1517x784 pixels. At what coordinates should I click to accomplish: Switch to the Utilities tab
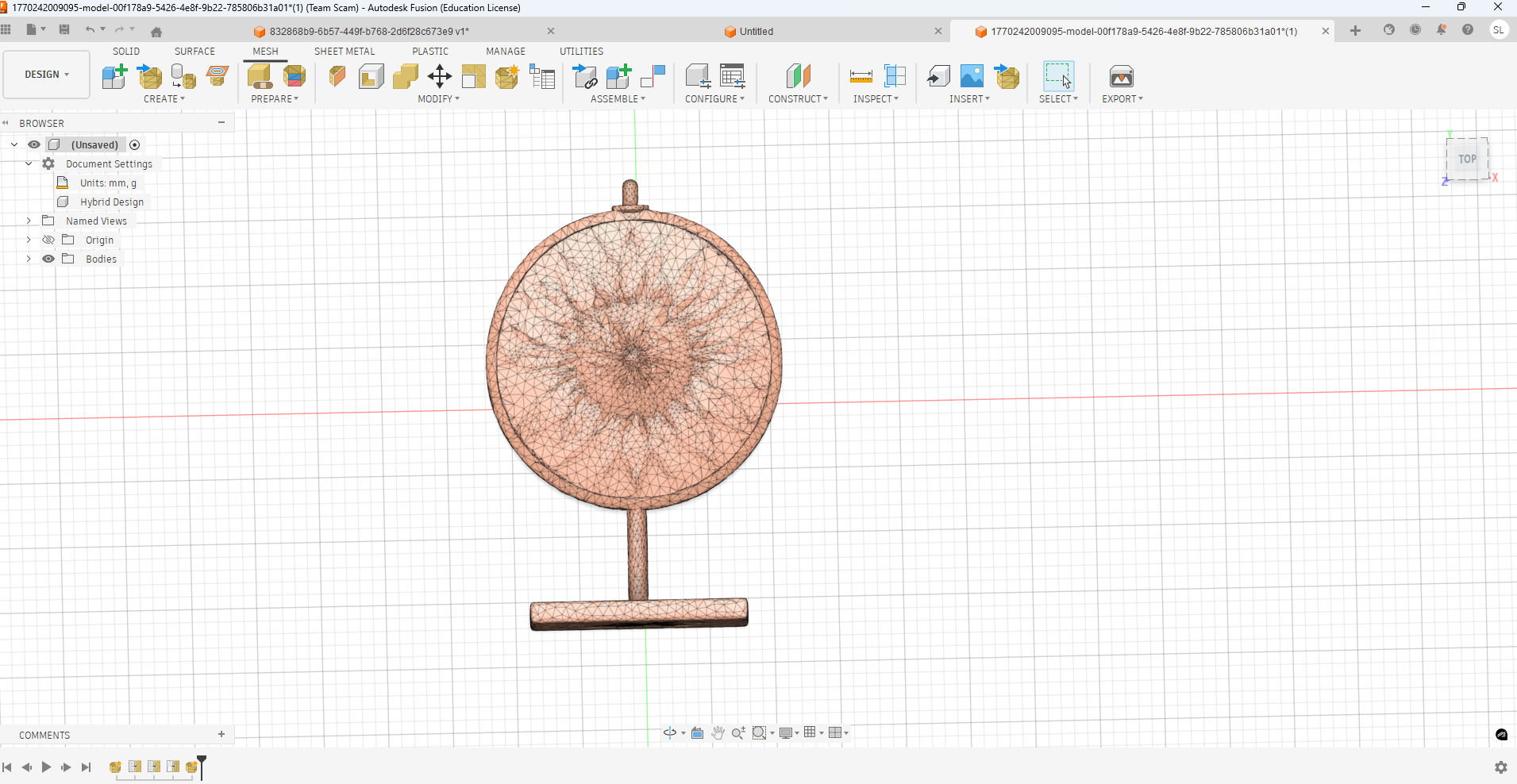tap(581, 51)
